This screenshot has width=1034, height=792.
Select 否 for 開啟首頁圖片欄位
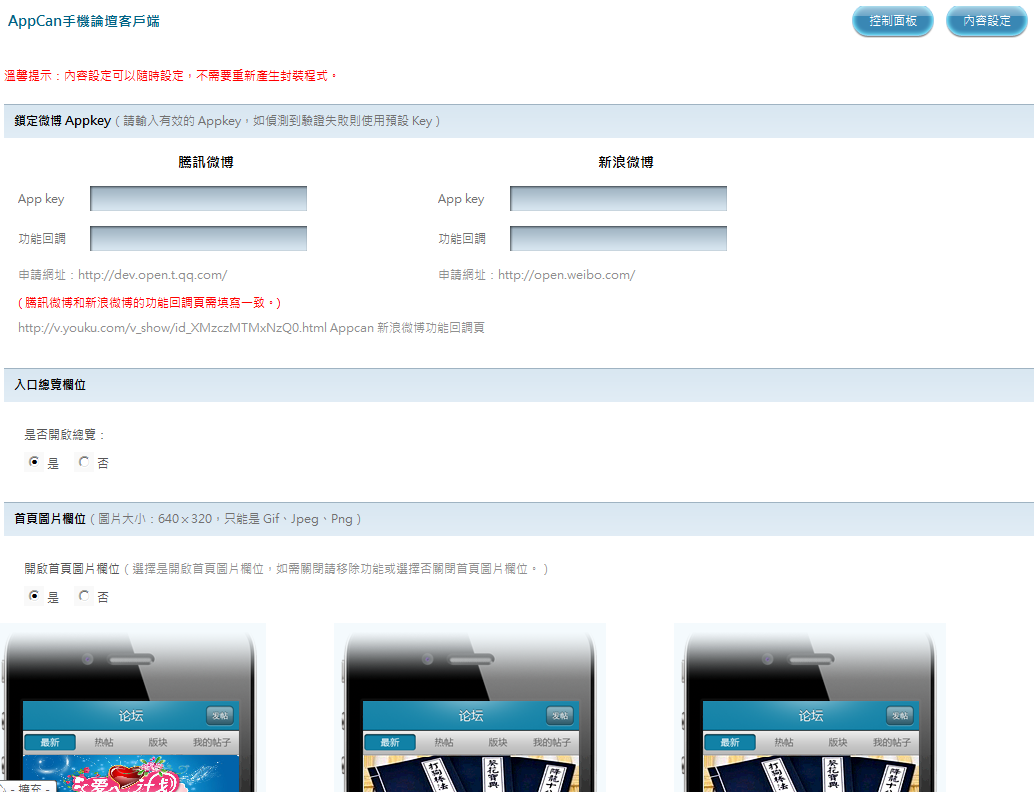coord(84,596)
